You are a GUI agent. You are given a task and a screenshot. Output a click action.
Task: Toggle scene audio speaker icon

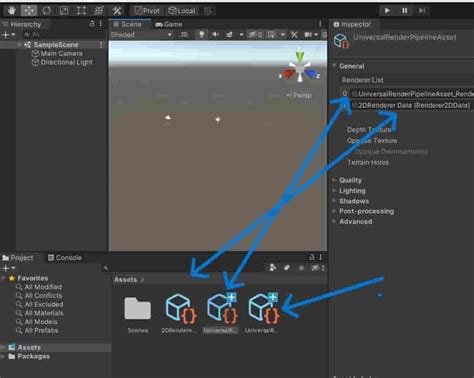(215, 35)
